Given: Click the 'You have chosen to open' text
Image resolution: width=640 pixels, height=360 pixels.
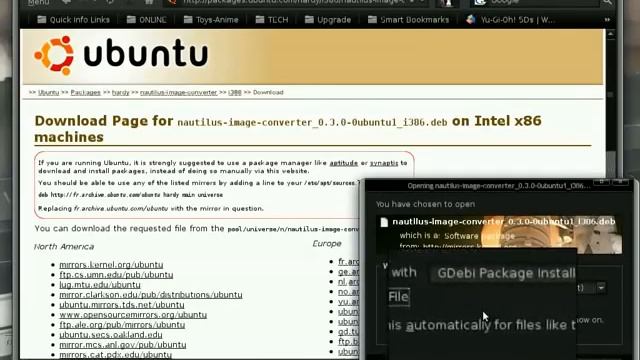Looking at the screenshot, I should [x=425, y=204].
